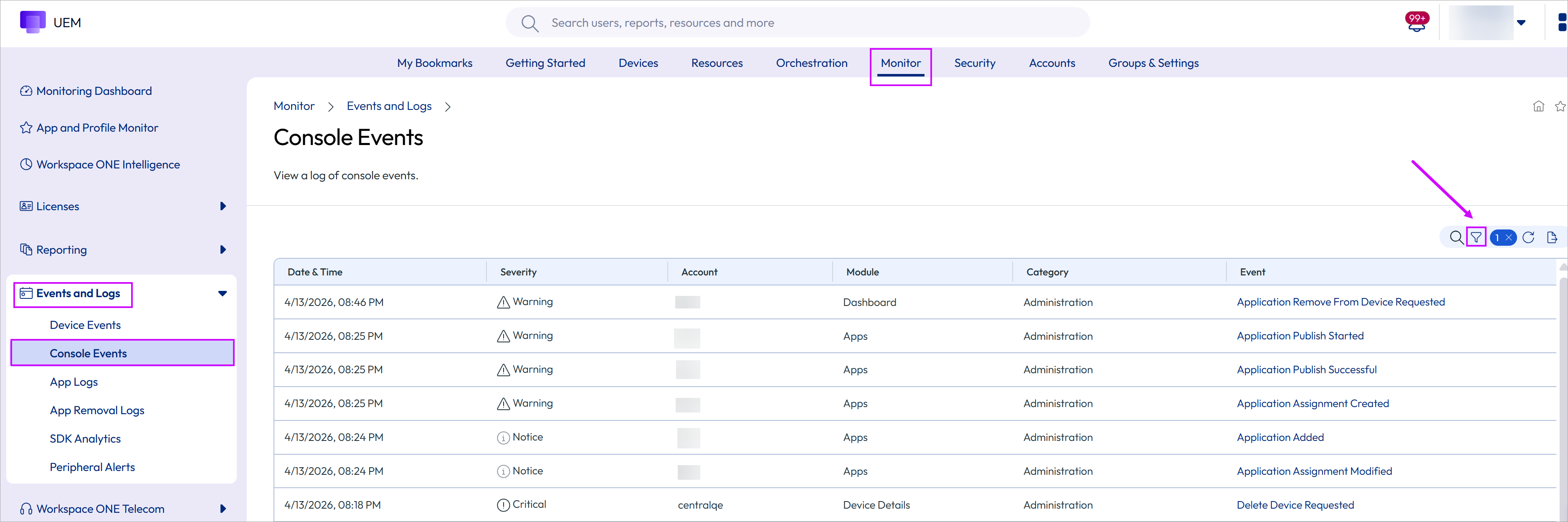Open the app switcher grid icon
1568x522 pixels.
(x=1562, y=23)
